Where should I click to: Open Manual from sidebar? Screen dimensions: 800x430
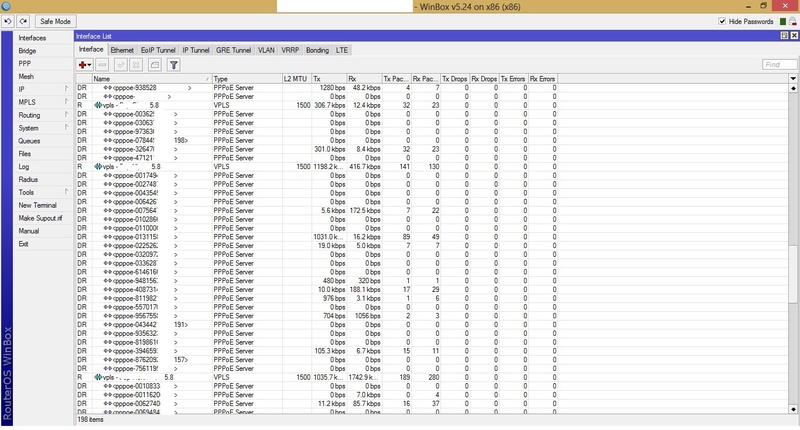point(29,231)
